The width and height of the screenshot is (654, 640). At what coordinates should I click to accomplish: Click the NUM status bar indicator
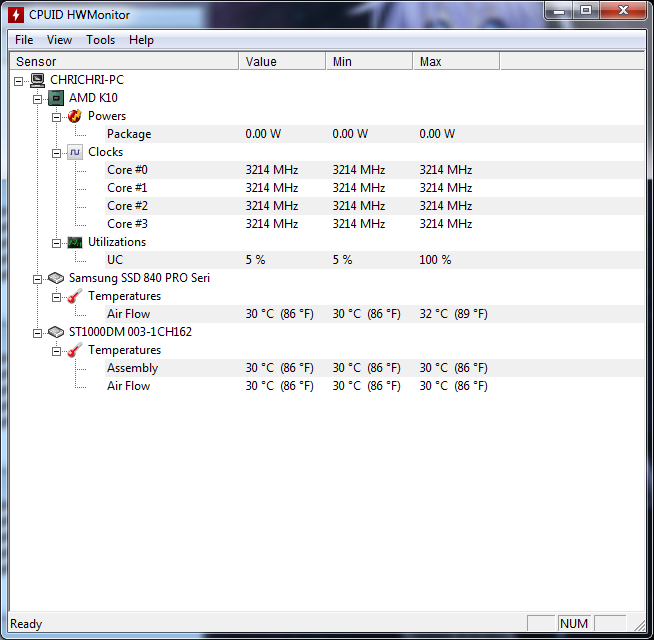(574, 623)
